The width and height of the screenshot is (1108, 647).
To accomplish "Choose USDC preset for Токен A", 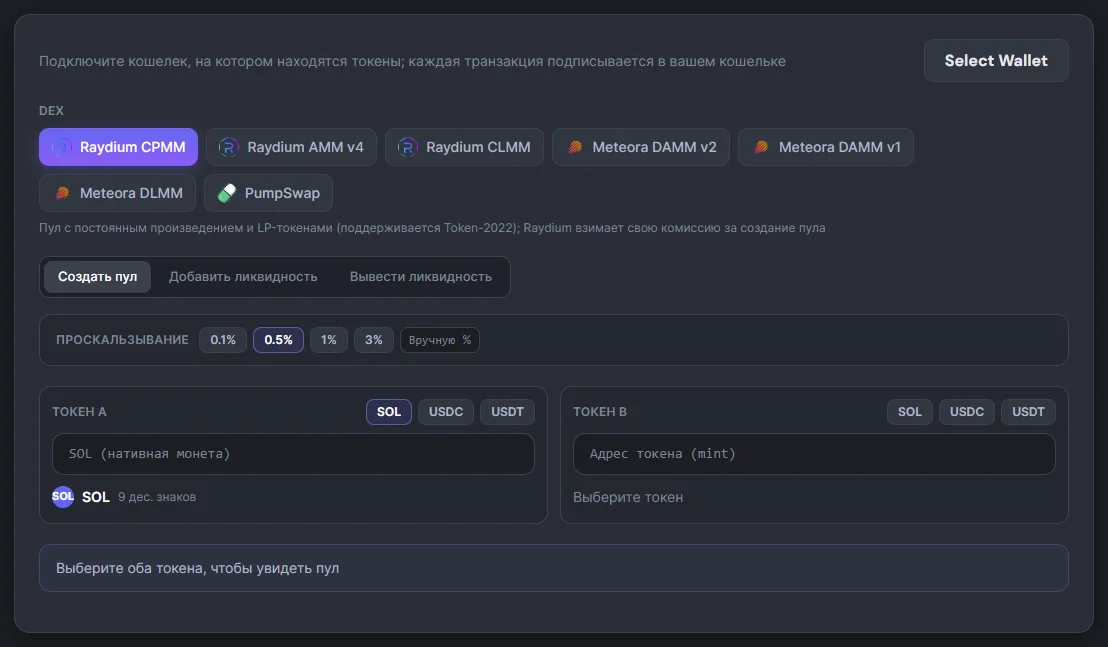I will (x=446, y=412).
